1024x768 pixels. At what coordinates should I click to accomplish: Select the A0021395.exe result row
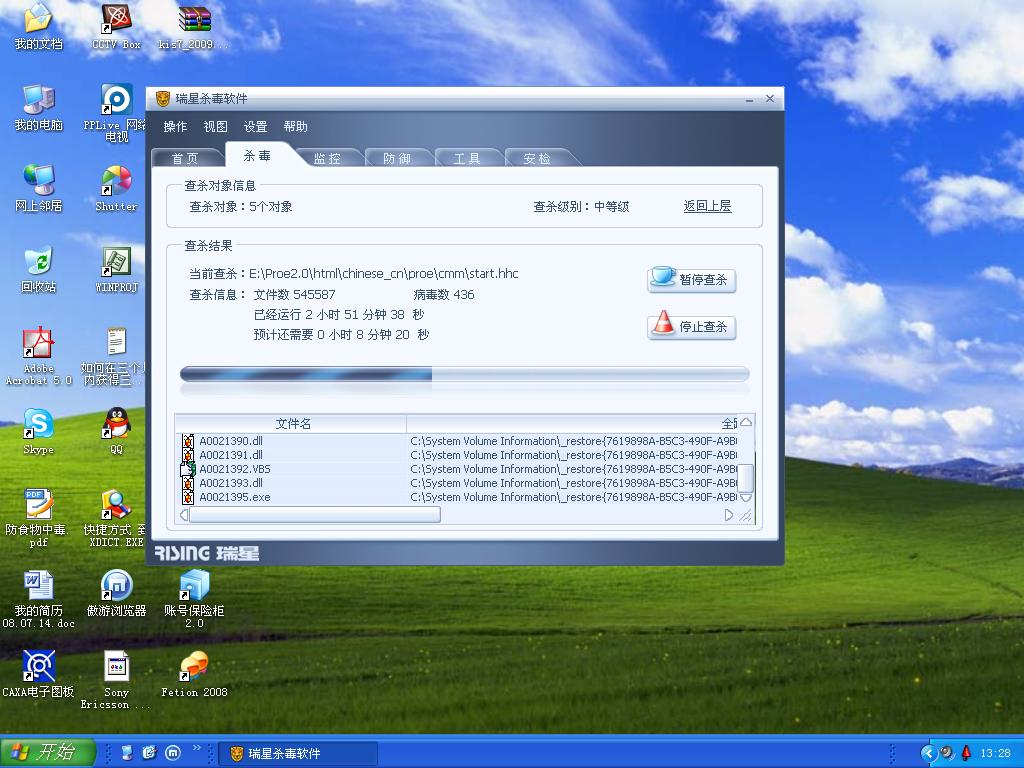click(x=458, y=497)
